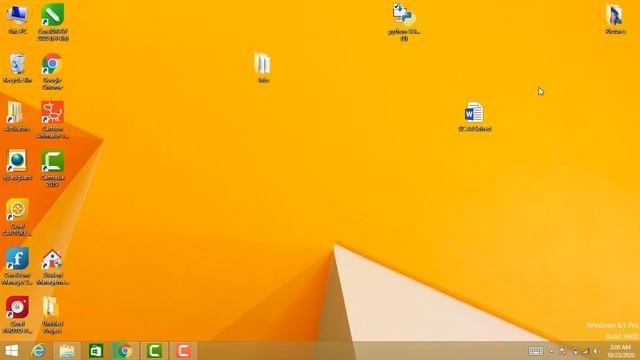
Task: Open the Corel Font Manager shortcut
Action: click(17, 266)
